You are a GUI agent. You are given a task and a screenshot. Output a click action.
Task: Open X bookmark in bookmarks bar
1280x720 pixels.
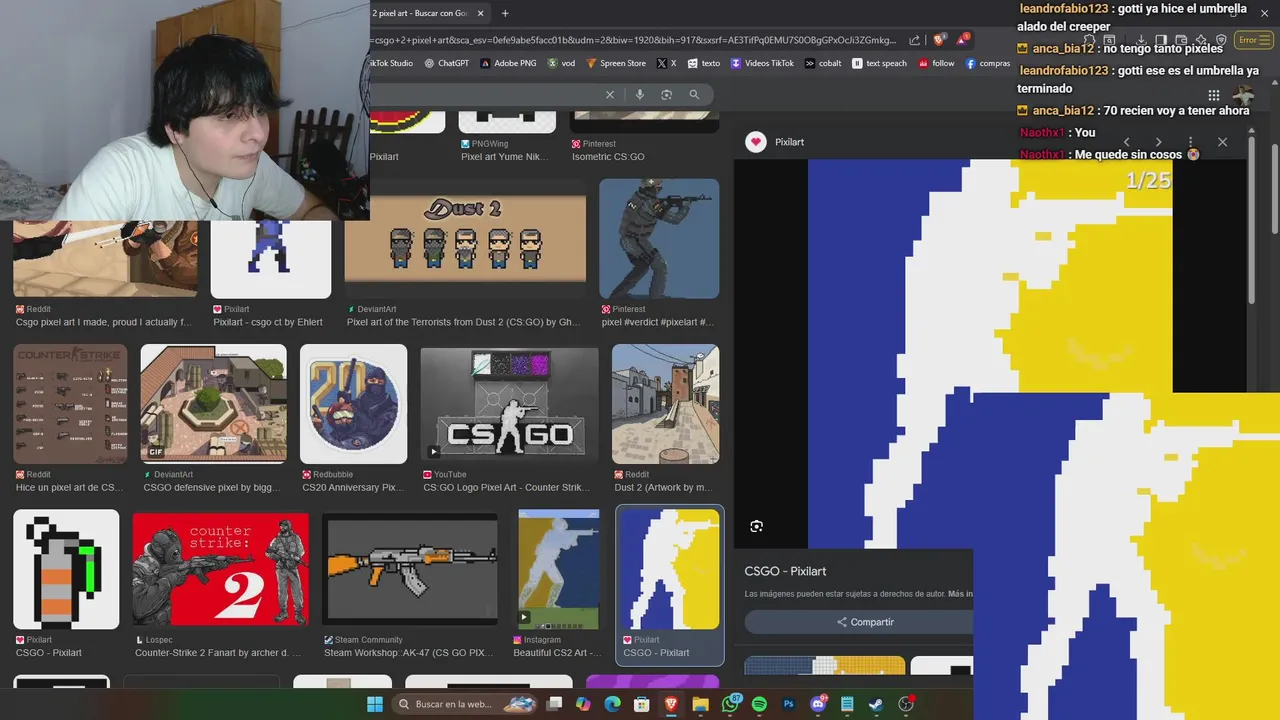pyautogui.click(x=667, y=63)
